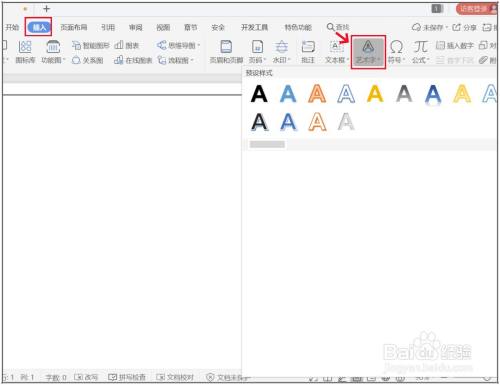Screen dimensions: 500x385
Task: Click the red login button at top right
Action: point(476,9)
